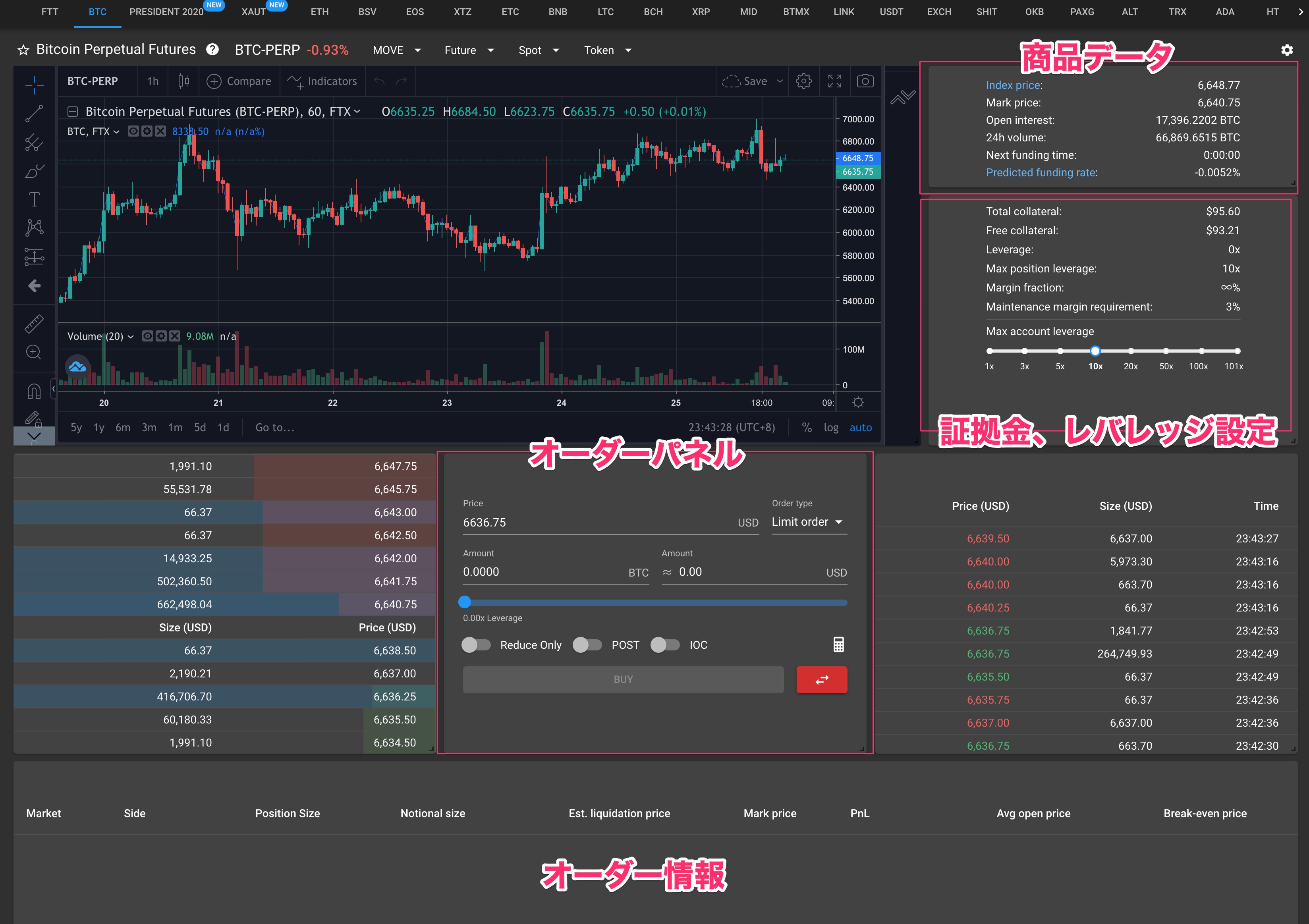Click the chart screenshot camera icon
1309x924 pixels.
[x=865, y=81]
